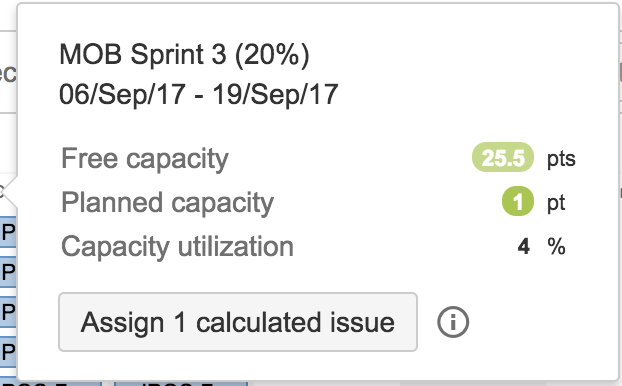Click Assign 1 calculated issue button

[x=238, y=322]
